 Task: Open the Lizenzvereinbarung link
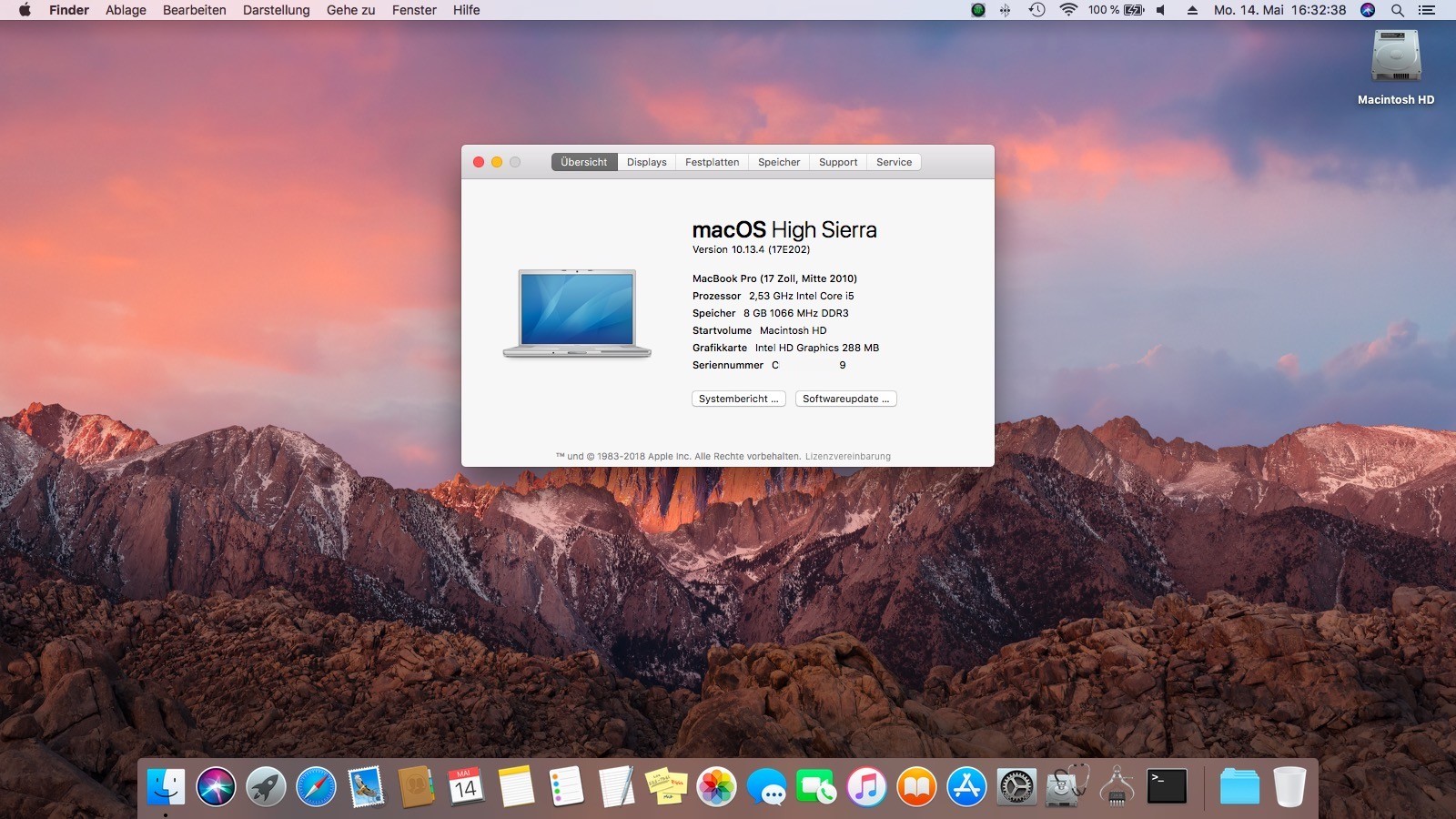(x=848, y=457)
